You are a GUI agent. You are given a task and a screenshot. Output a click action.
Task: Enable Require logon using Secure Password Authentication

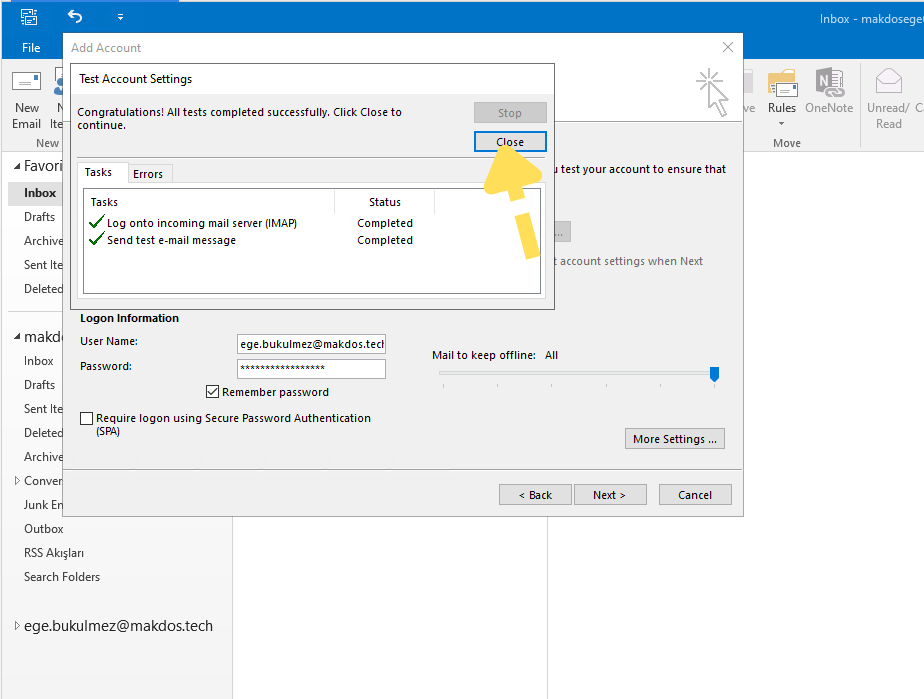pyautogui.click(x=87, y=418)
